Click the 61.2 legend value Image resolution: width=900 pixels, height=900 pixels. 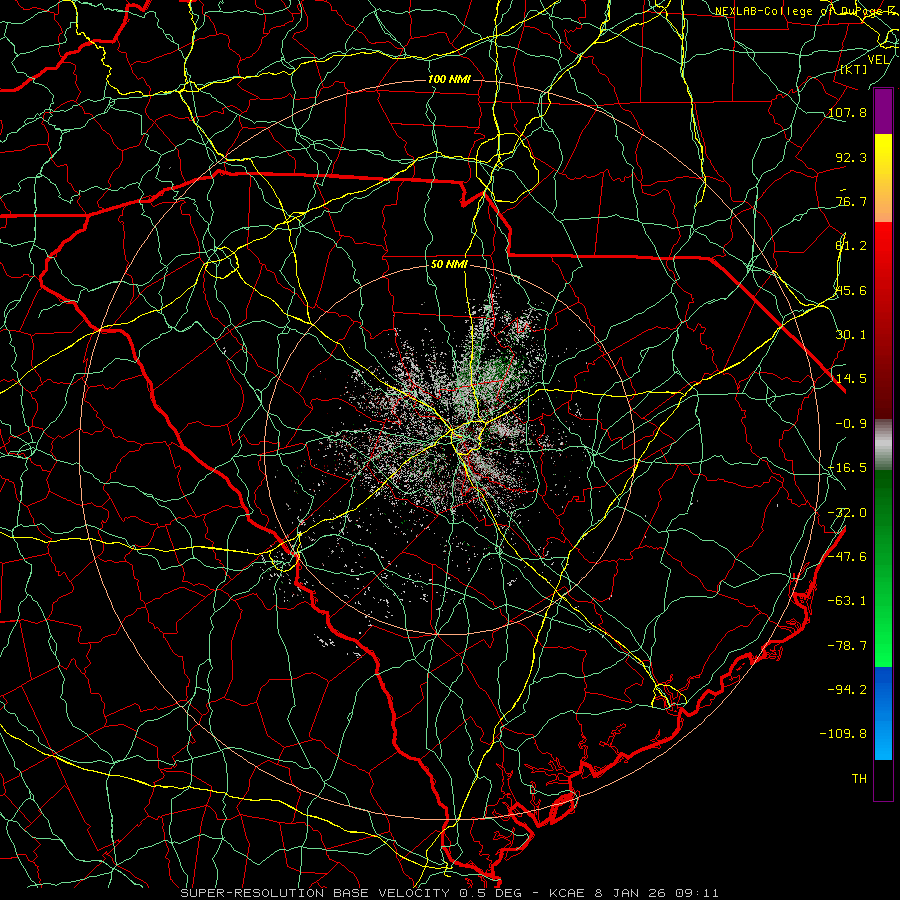point(851,246)
